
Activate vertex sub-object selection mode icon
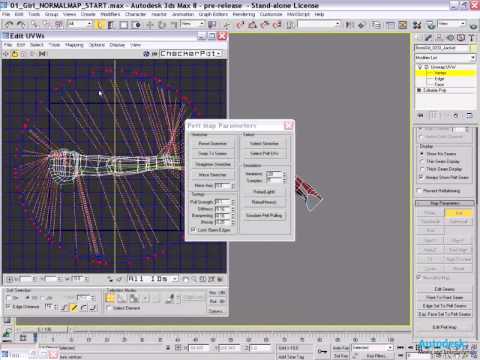point(110,298)
